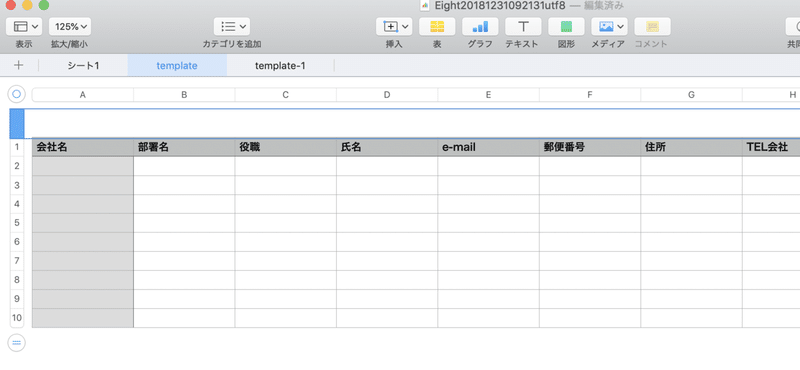Screen dimensions: 800x370
Task: Click the 郵便番号 header cell
Action: [x=590, y=147]
